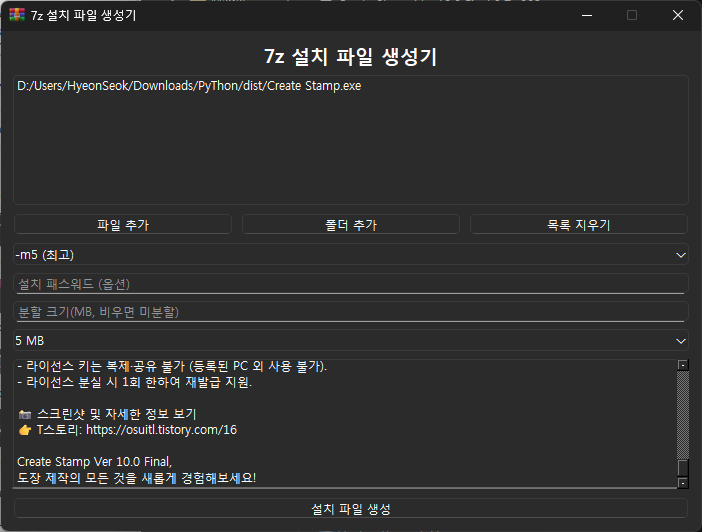Open the 5 MB size dropdown
The image size is (702, 532).
coord(351,341)
